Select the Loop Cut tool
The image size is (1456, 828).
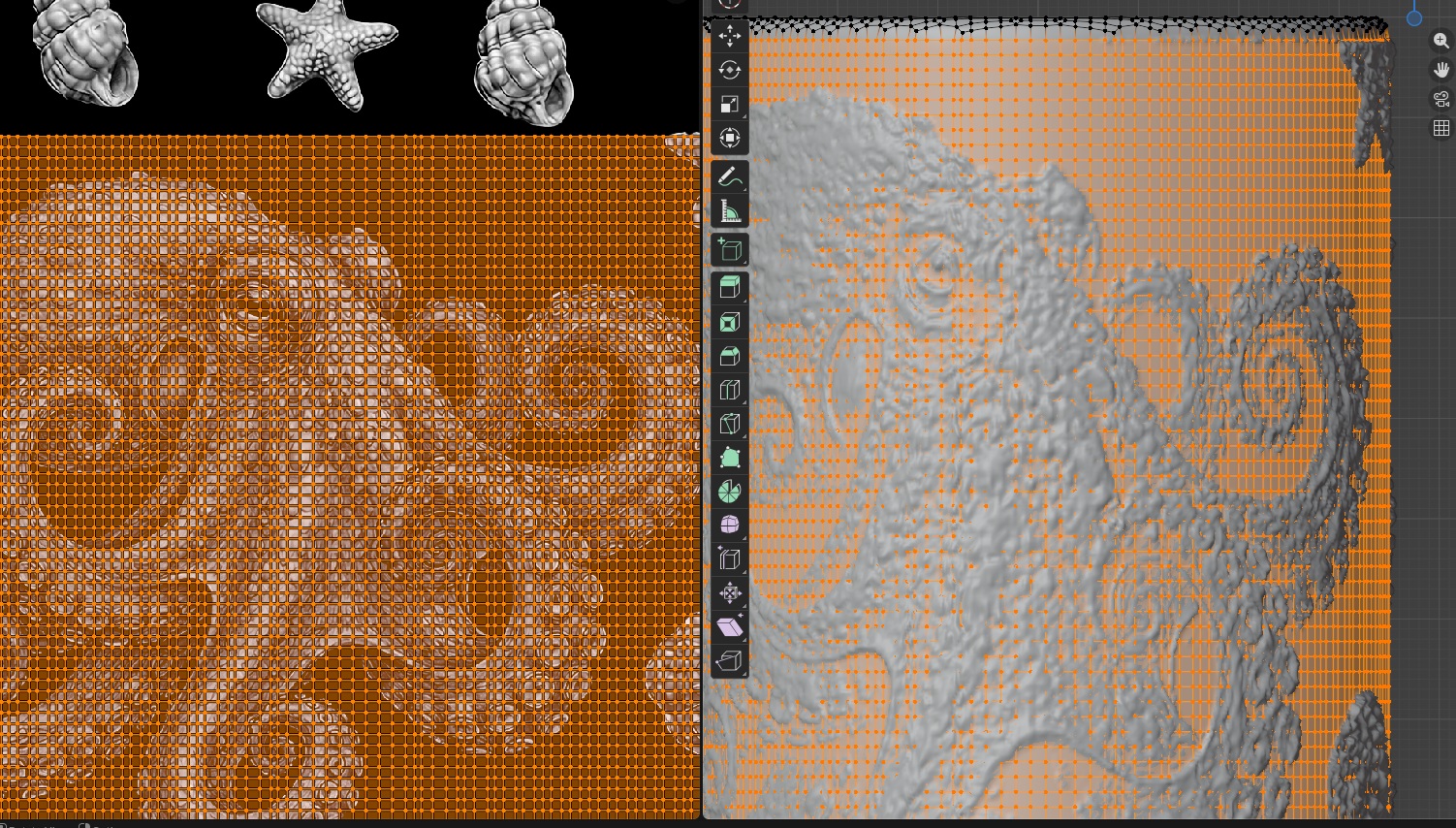coord(729,390)
